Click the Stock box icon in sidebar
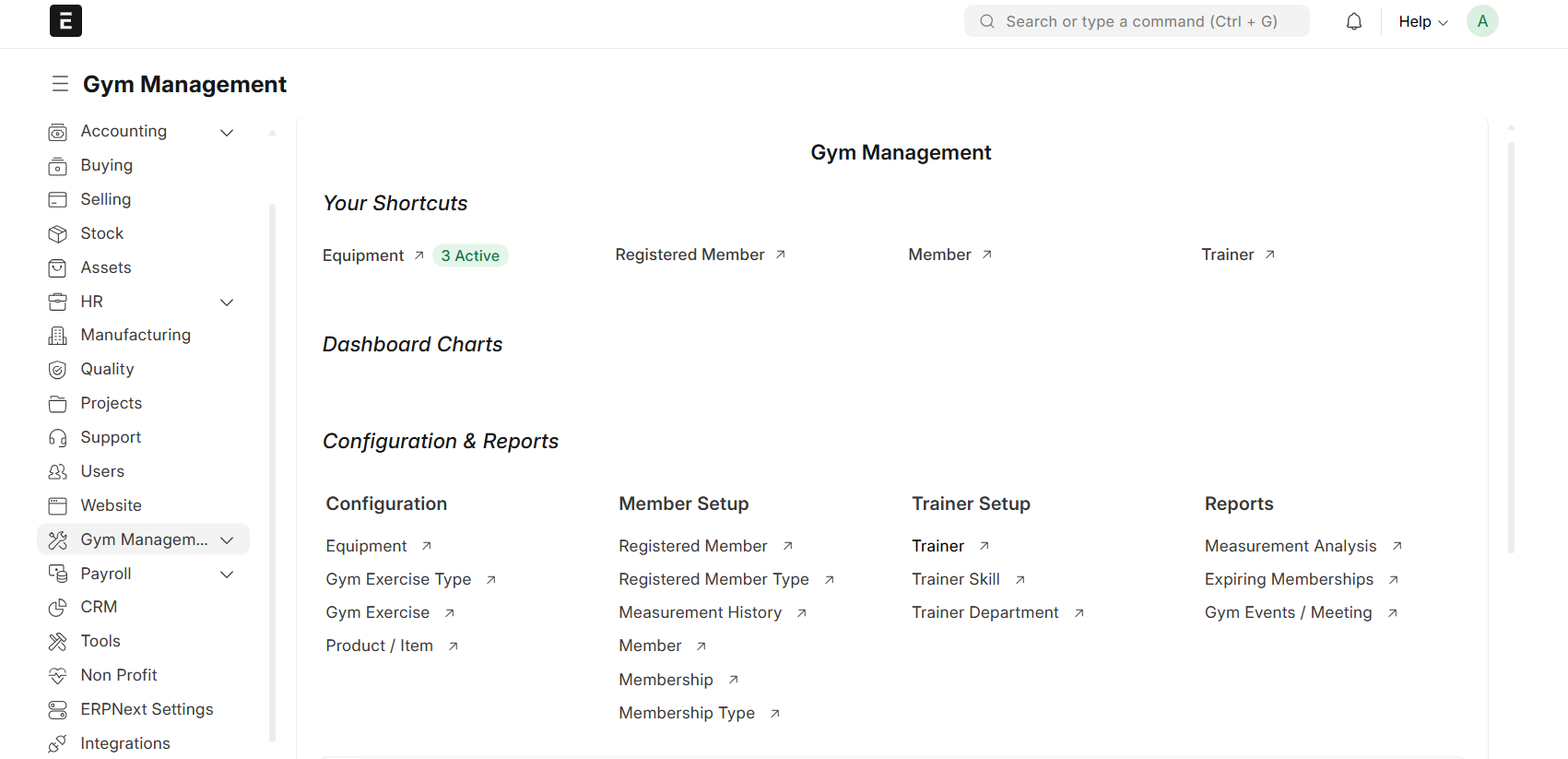The height and width of the screenshot is (759, 1568). pos(57,234)
